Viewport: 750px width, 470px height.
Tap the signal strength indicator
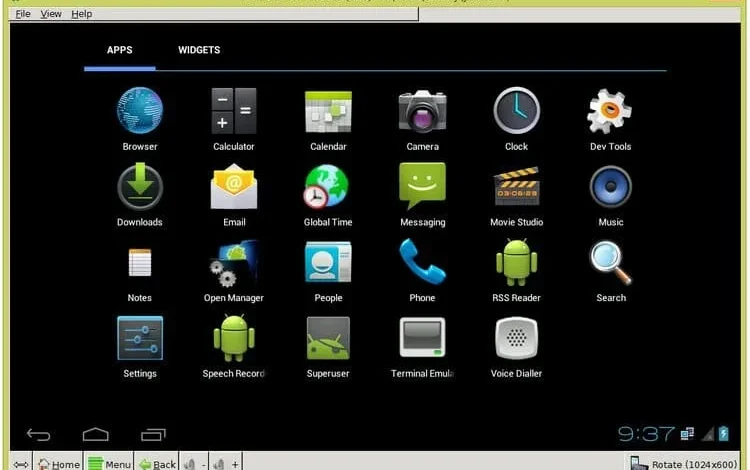[x=707, y=434]
